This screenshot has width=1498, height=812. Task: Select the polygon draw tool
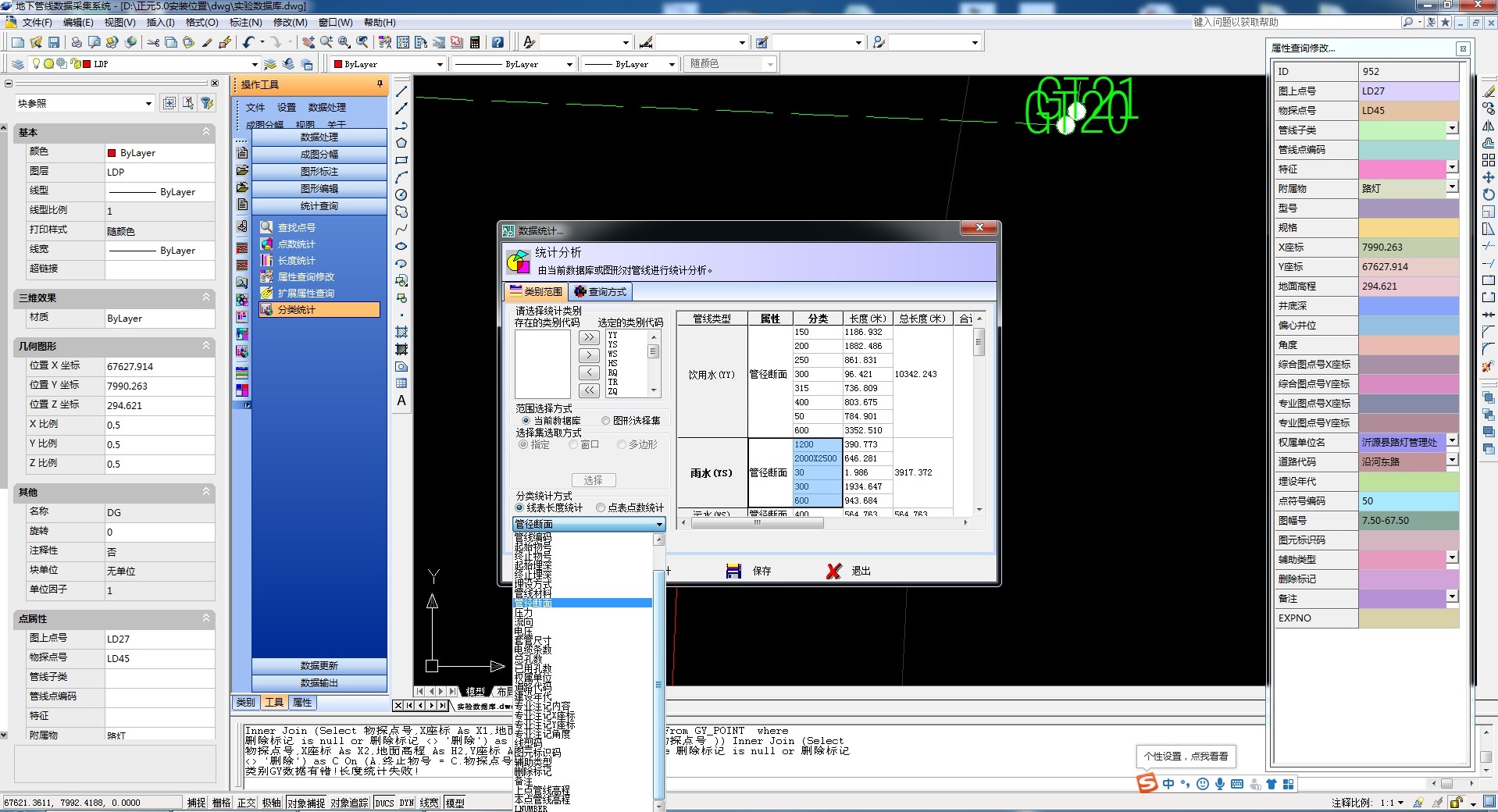click(x=401, y=143)
